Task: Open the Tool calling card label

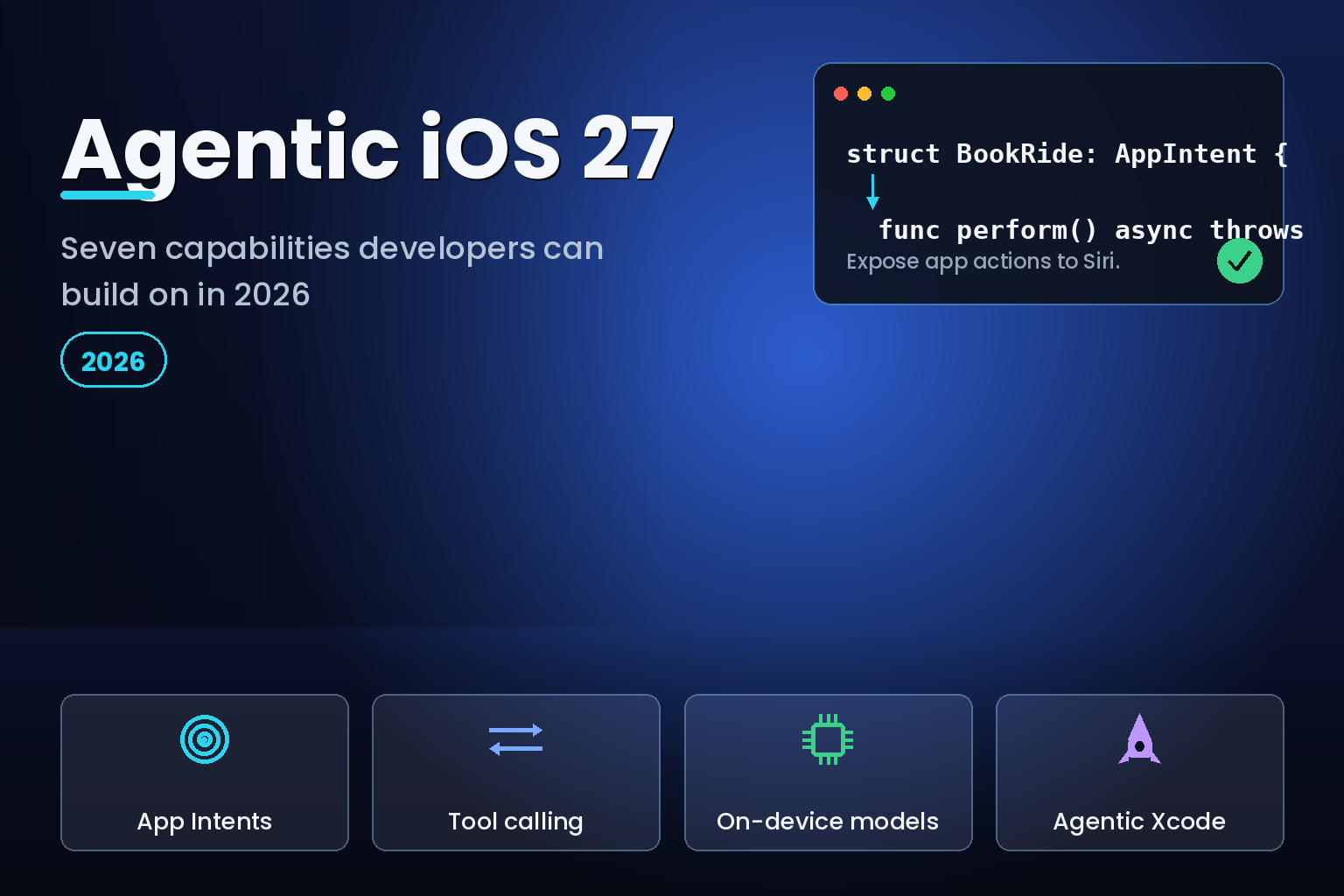Action: click(515, 822)
